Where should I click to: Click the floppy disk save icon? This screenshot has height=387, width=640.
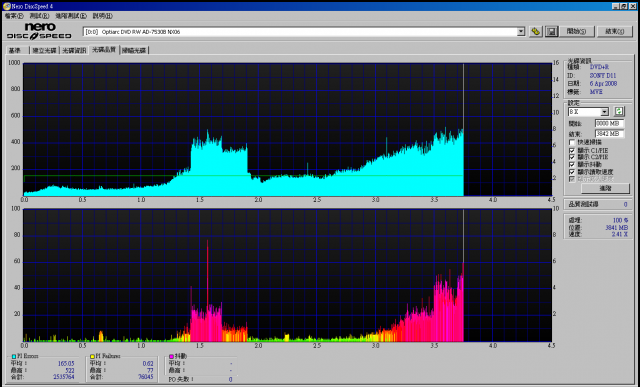pyautogui.click(x=551, y=31)
